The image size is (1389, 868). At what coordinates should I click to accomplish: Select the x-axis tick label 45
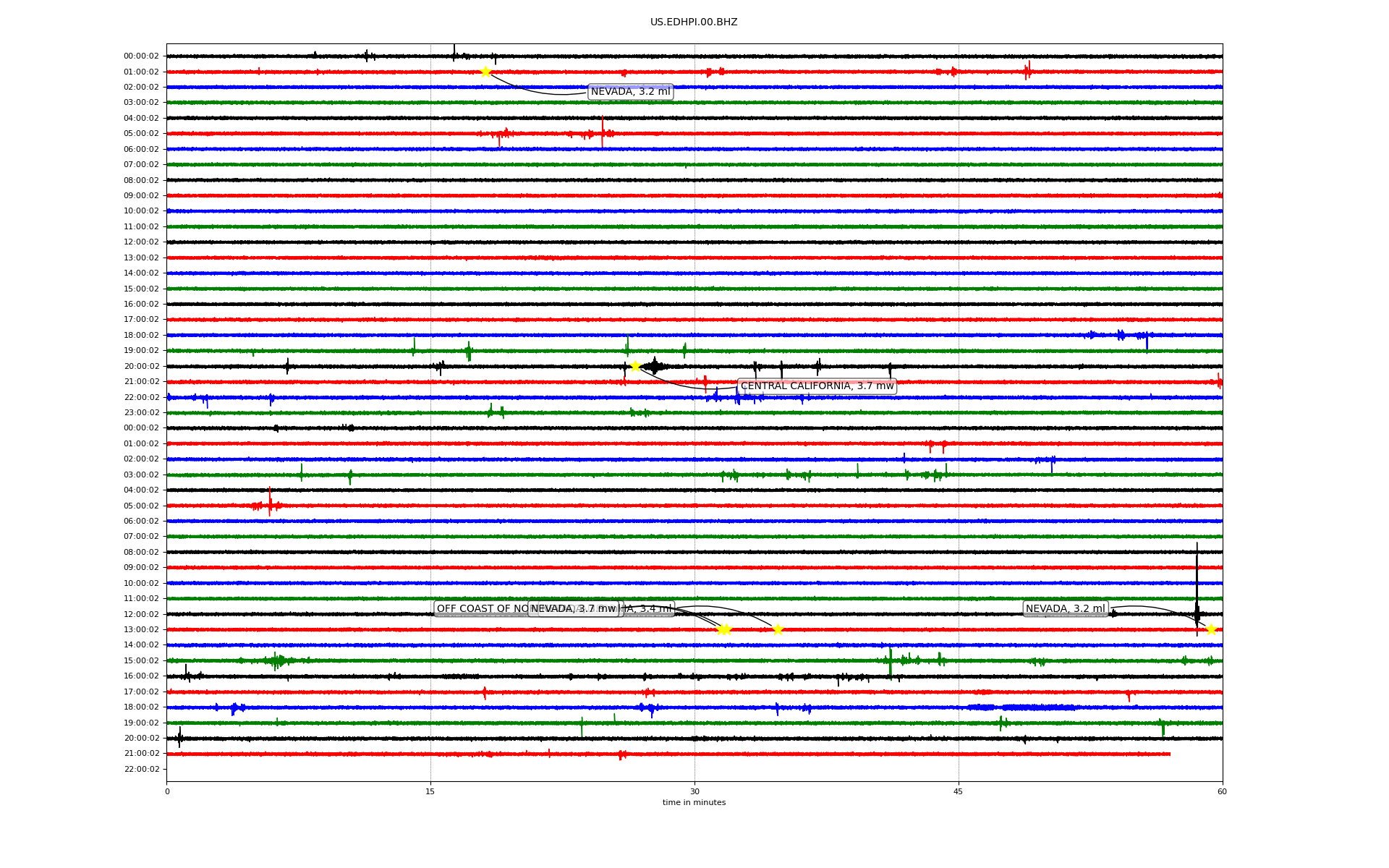[959, 791]
